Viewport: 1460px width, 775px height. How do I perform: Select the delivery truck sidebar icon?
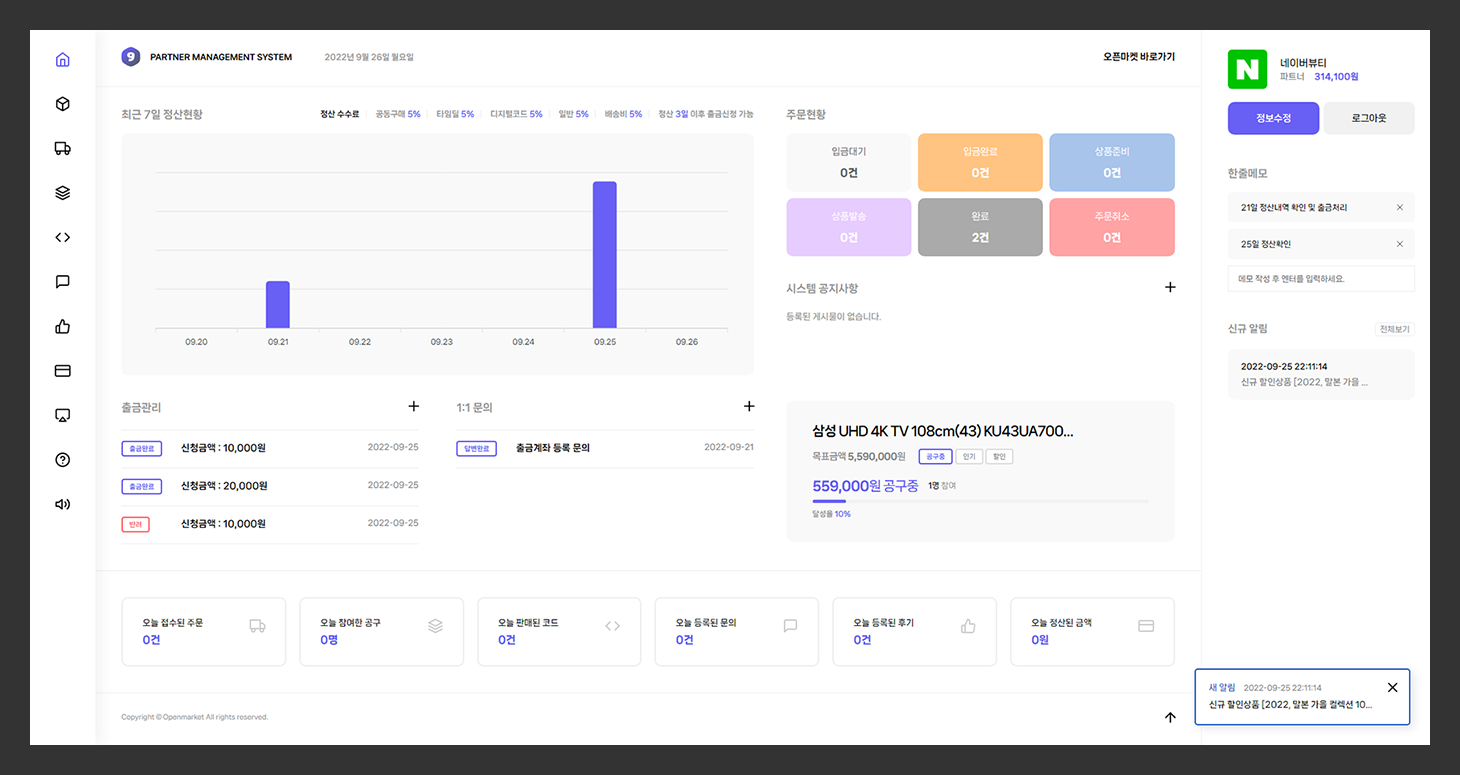[x=62, y=149]
